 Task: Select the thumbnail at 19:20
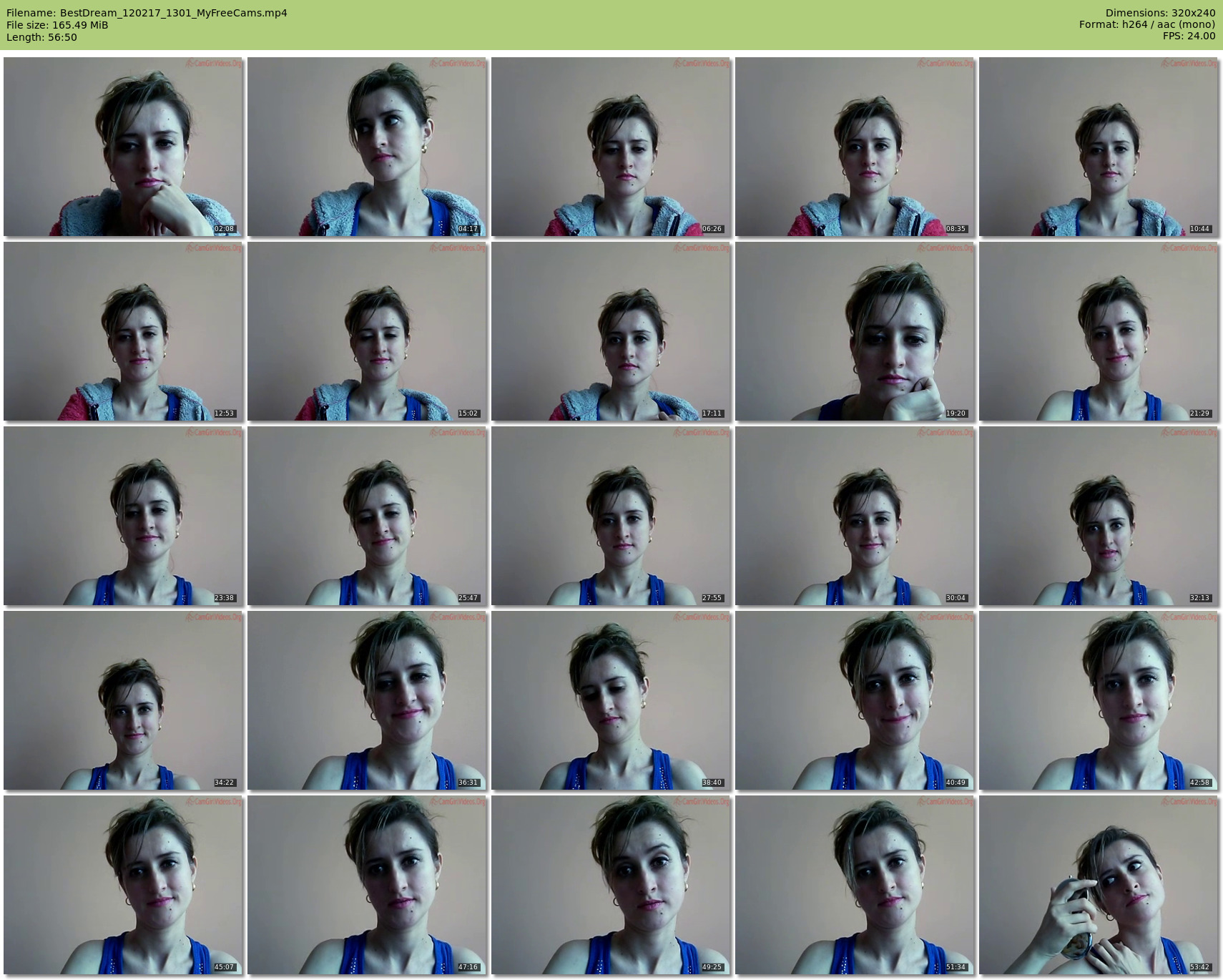(855, 331)
